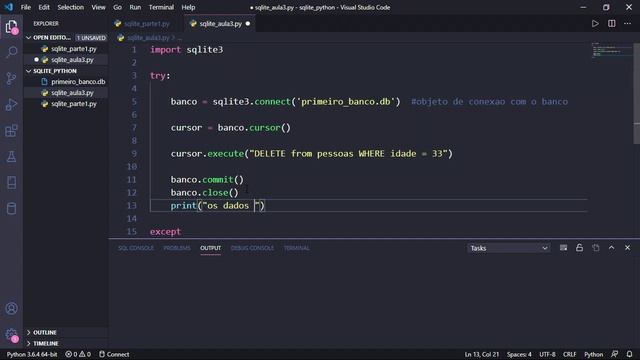
Task: Split the editor to the right
Action: click(x=611, y=24)
